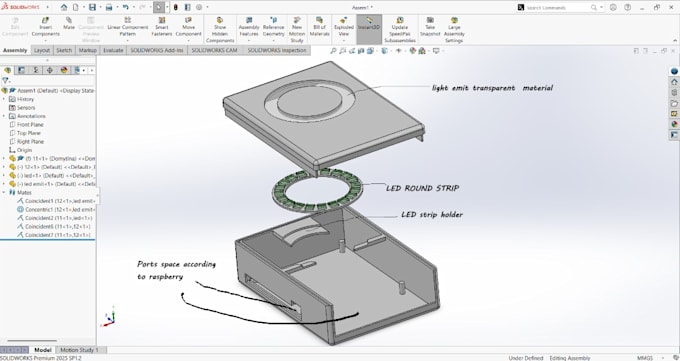The width and height of the screenshot is (680, 361).
Task: Open DisplayManager color ball tab icon
Action: pos(64,70)
